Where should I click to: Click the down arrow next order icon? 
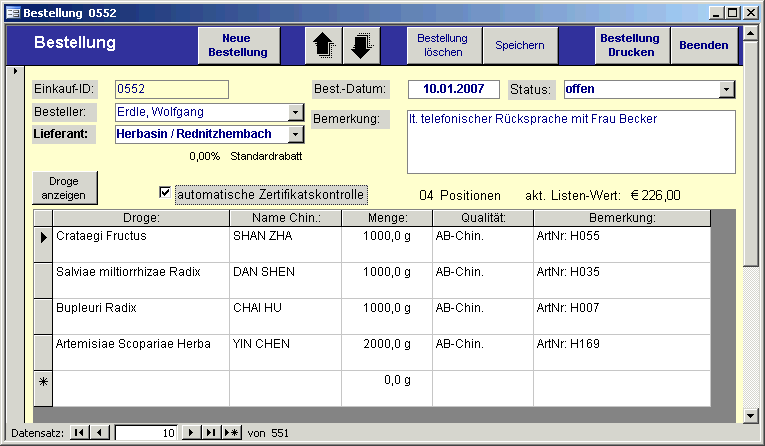(x=362, y=45)
